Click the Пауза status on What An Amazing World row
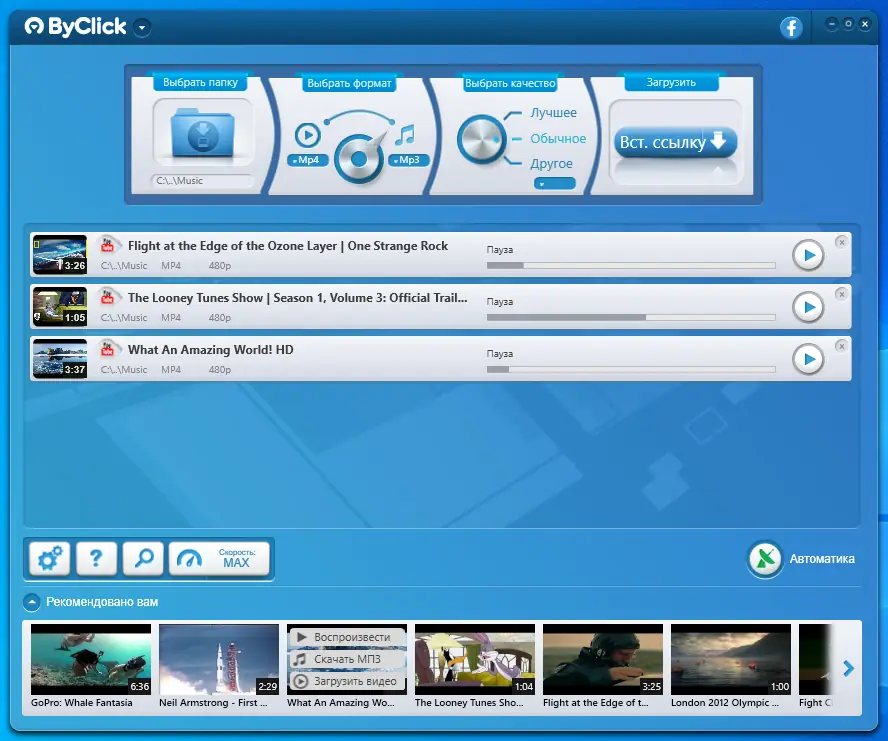Image resolution: width=888 pixels, height=741 pixels. [500, 354]
